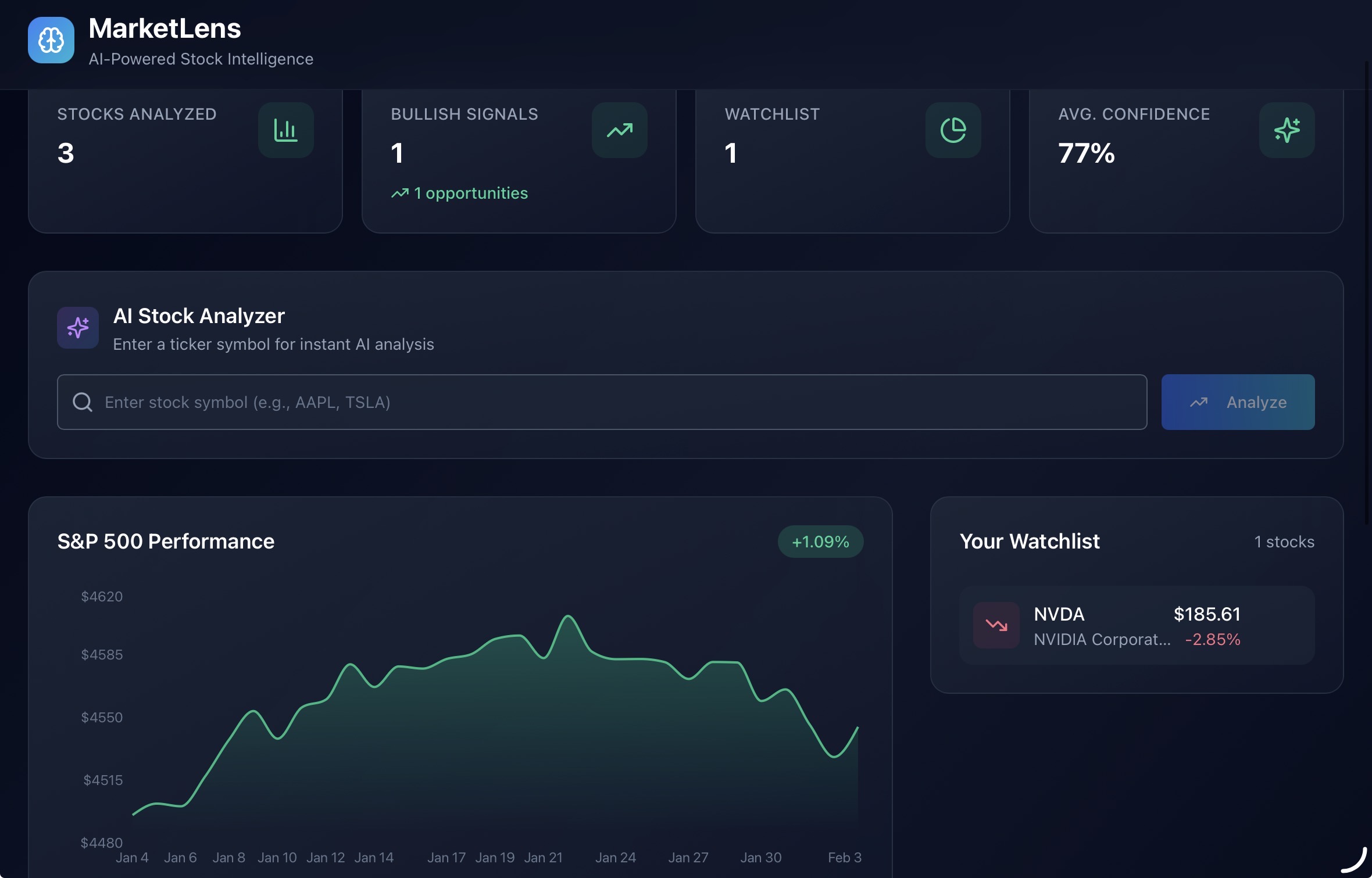Click the MarketLens brain logo icon
Screen dimensions: 1372x878
[x=51, y=40]
